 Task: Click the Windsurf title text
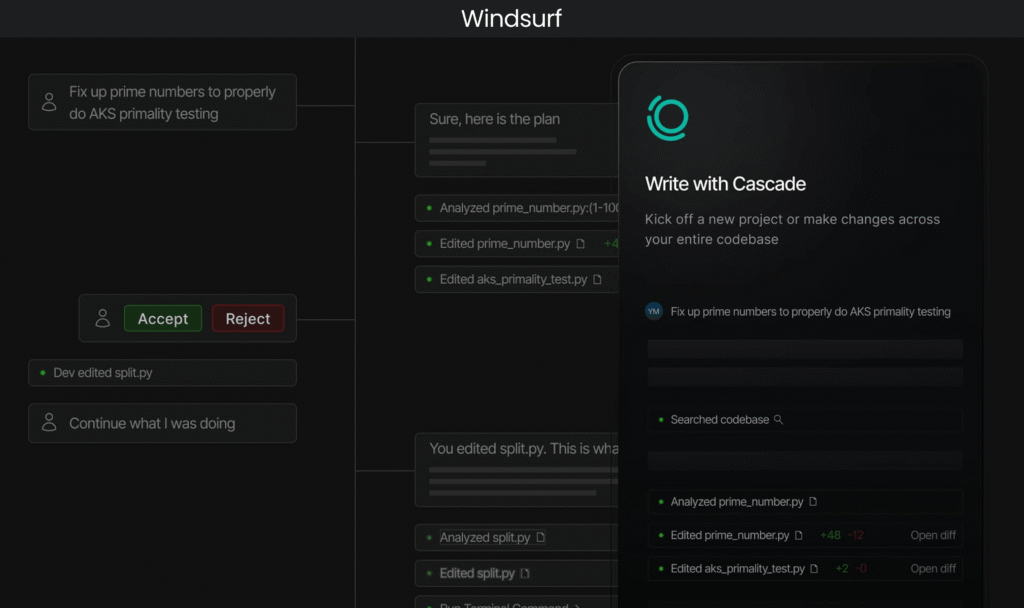511,18
